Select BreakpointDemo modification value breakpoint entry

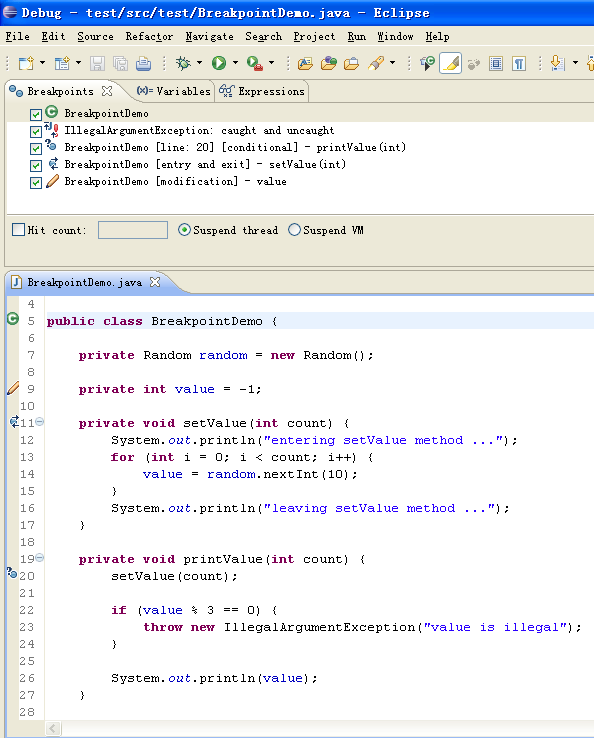coord(175,181)
